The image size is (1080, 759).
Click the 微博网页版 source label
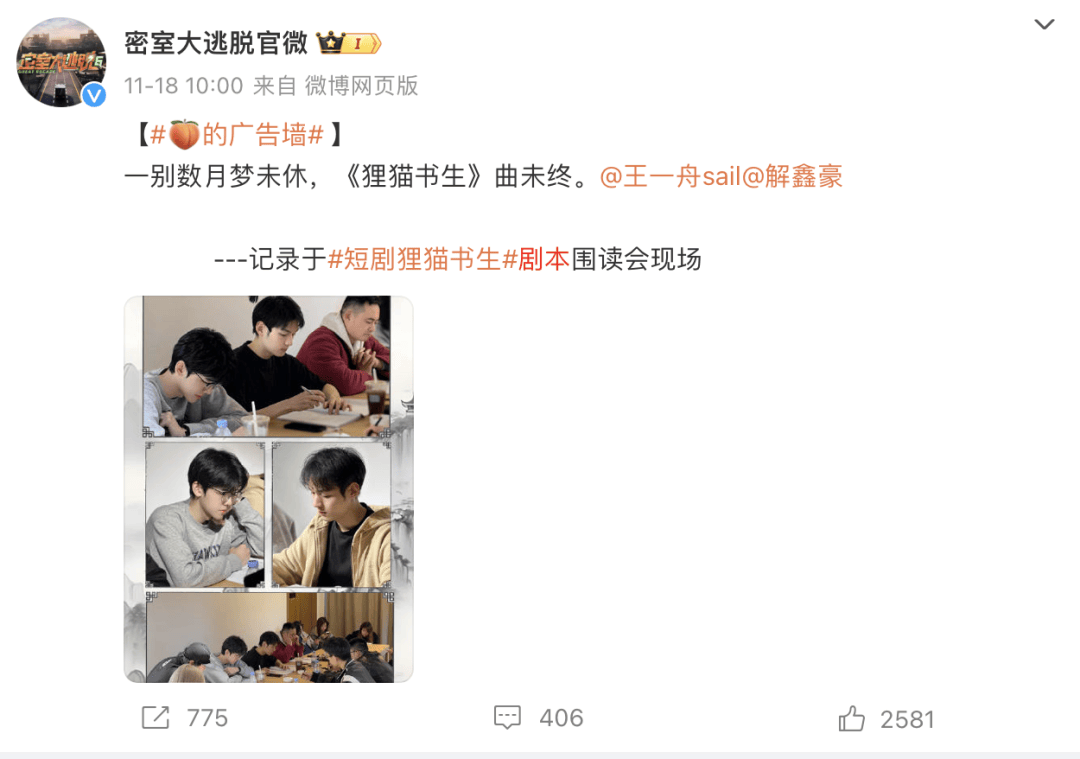362,86
